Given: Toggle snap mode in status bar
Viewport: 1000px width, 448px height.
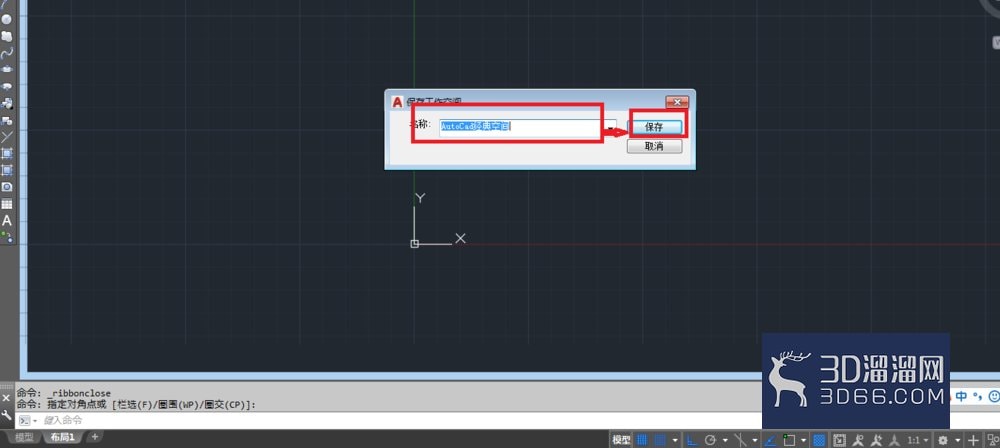Looking at the screenshot, I should tap(660, 440).
